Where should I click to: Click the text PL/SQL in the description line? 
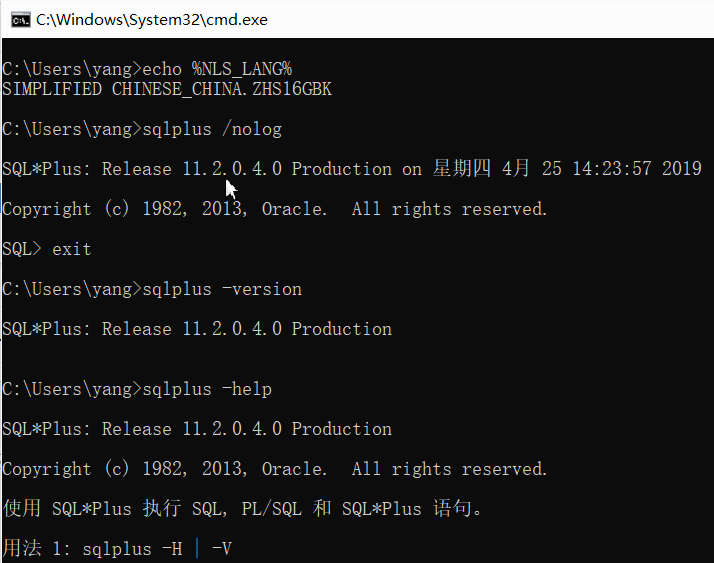click(x=271, y=509)
